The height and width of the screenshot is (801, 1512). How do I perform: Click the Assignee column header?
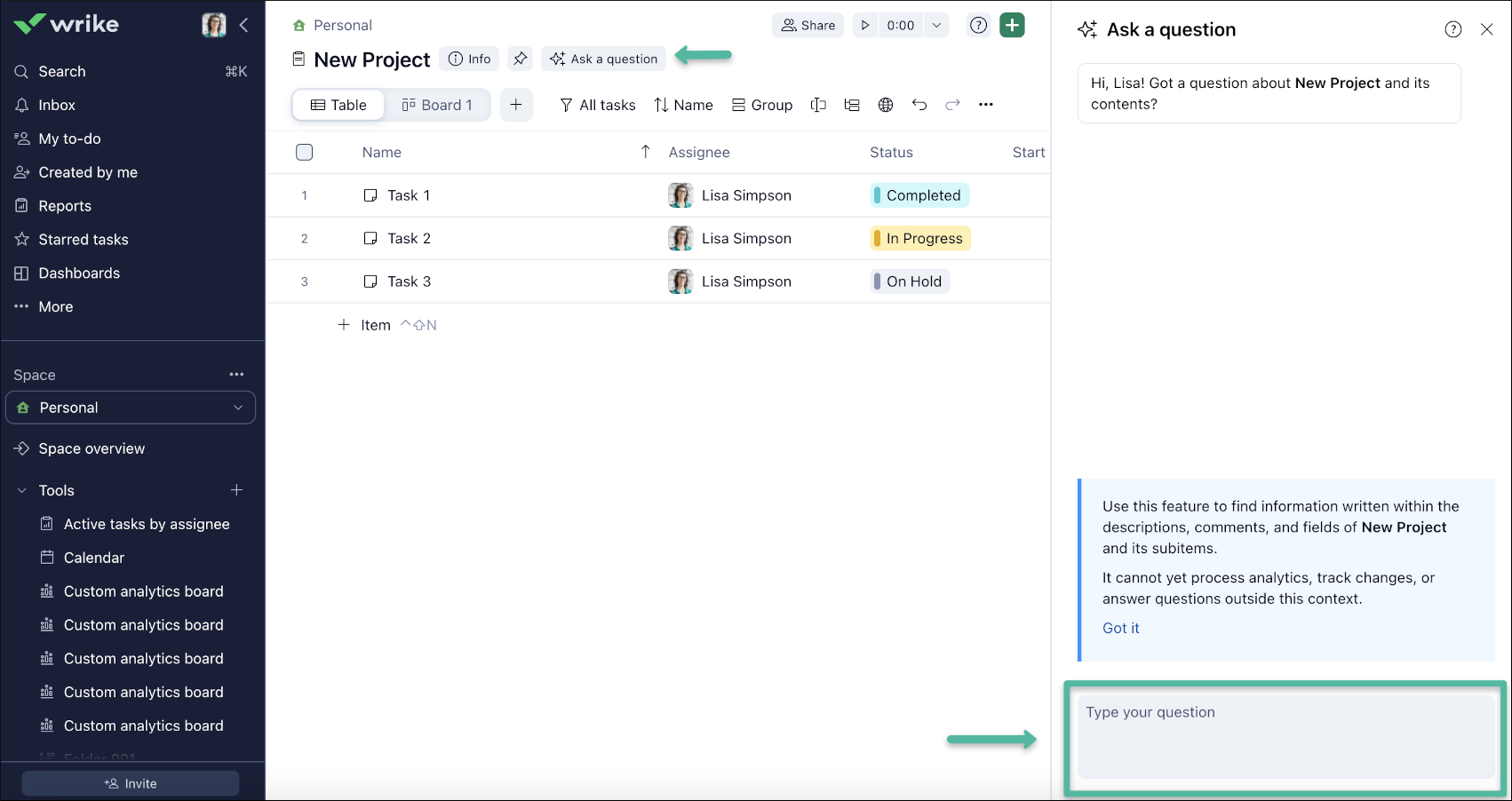(x=699, y=153)
